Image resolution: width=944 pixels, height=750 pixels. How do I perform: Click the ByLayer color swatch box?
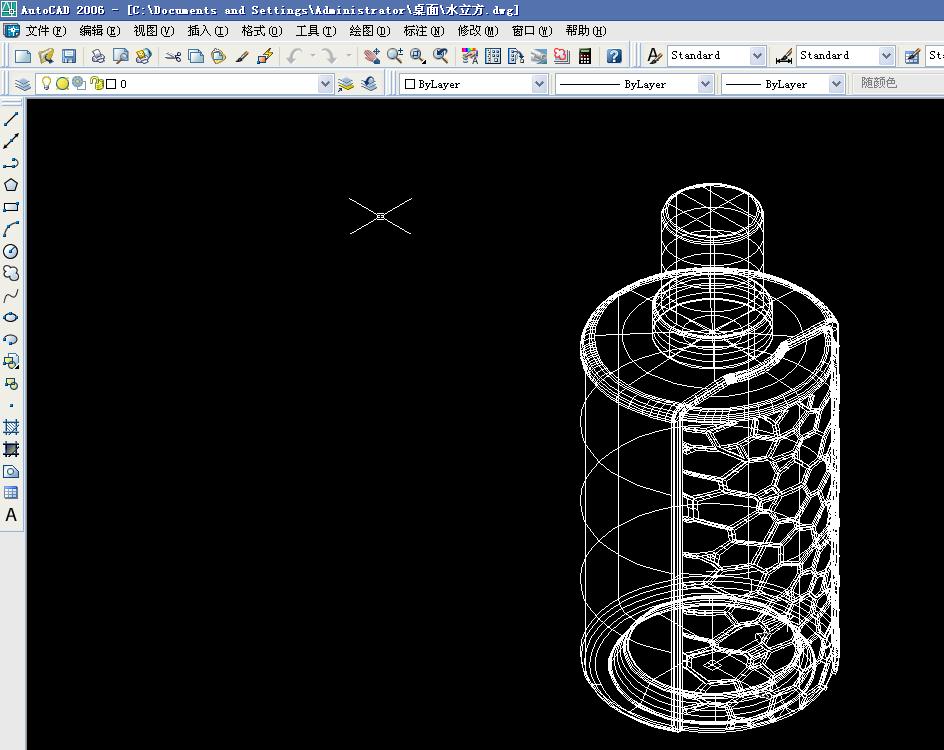pyautogui.click(x=410, y=84)
